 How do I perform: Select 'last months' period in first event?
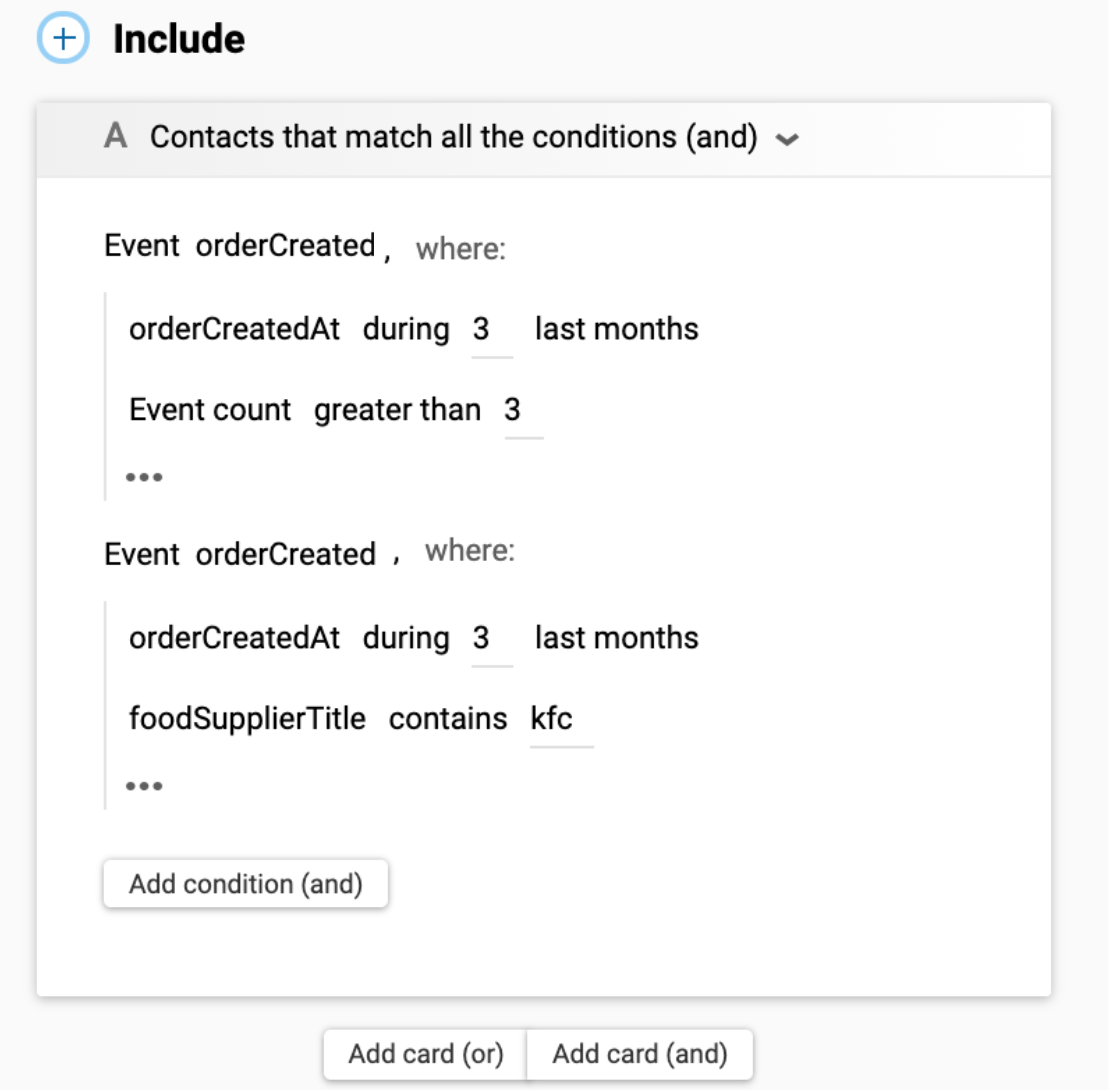pyautogui.click(x=616, y=329)
